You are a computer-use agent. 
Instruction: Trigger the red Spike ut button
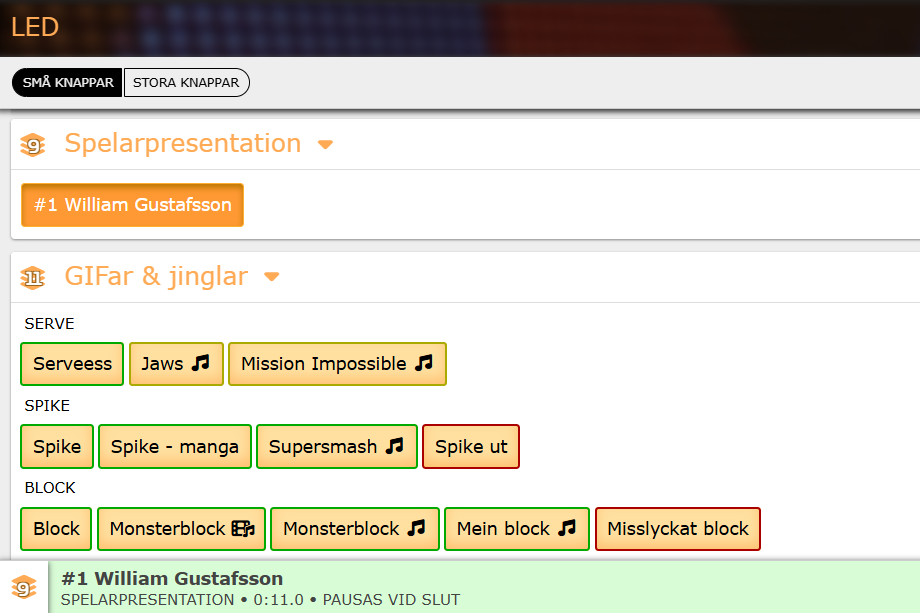click(x=471, y=446)
